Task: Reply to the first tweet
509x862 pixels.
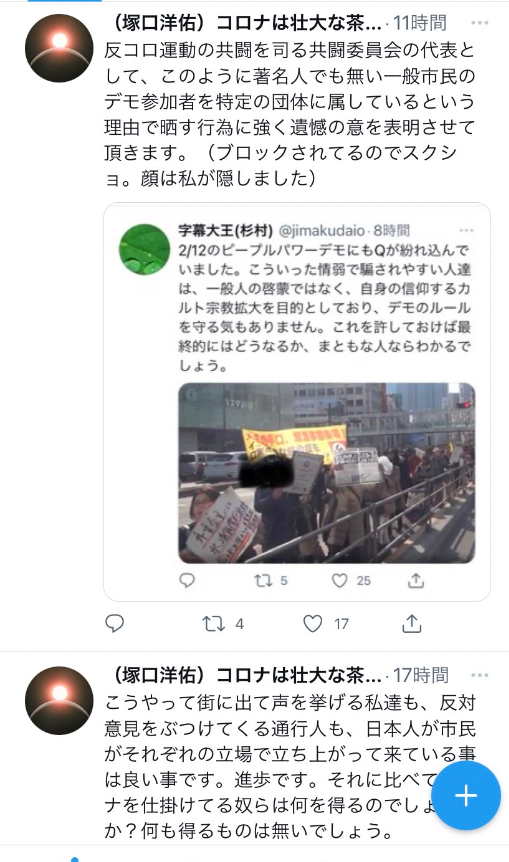Action: 114,623
